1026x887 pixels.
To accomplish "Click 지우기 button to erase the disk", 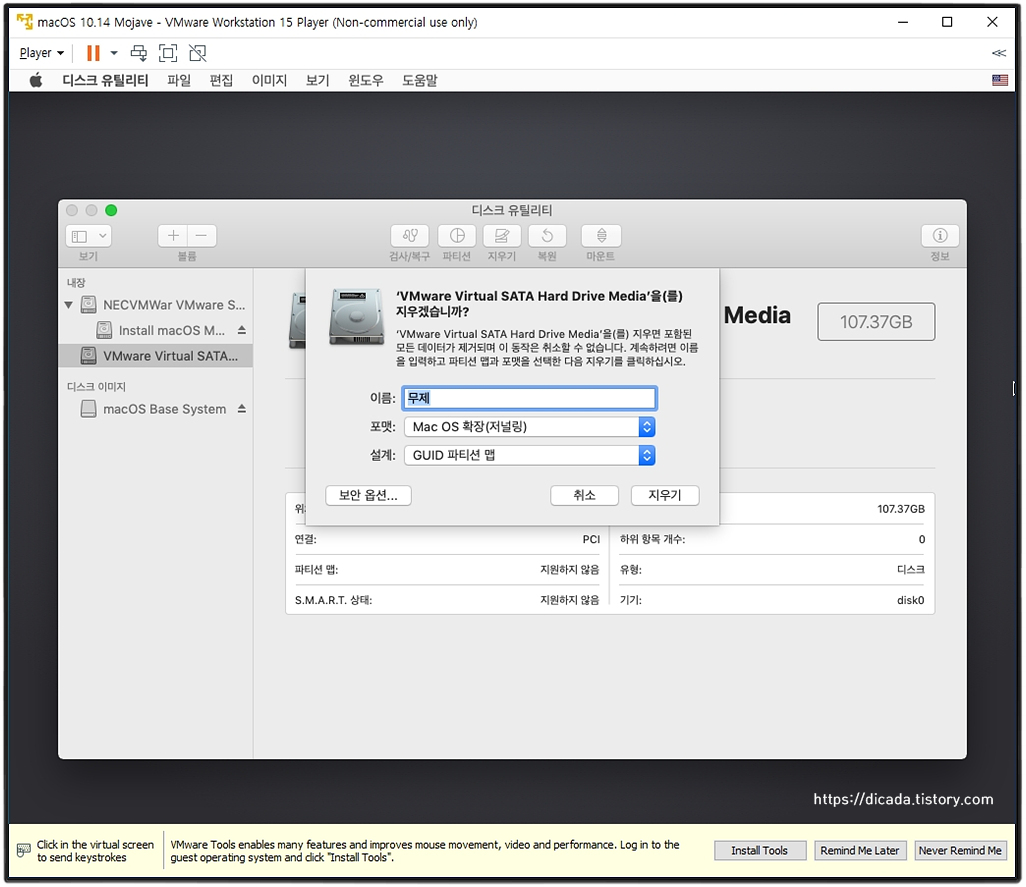I will (x=665, y=495).
